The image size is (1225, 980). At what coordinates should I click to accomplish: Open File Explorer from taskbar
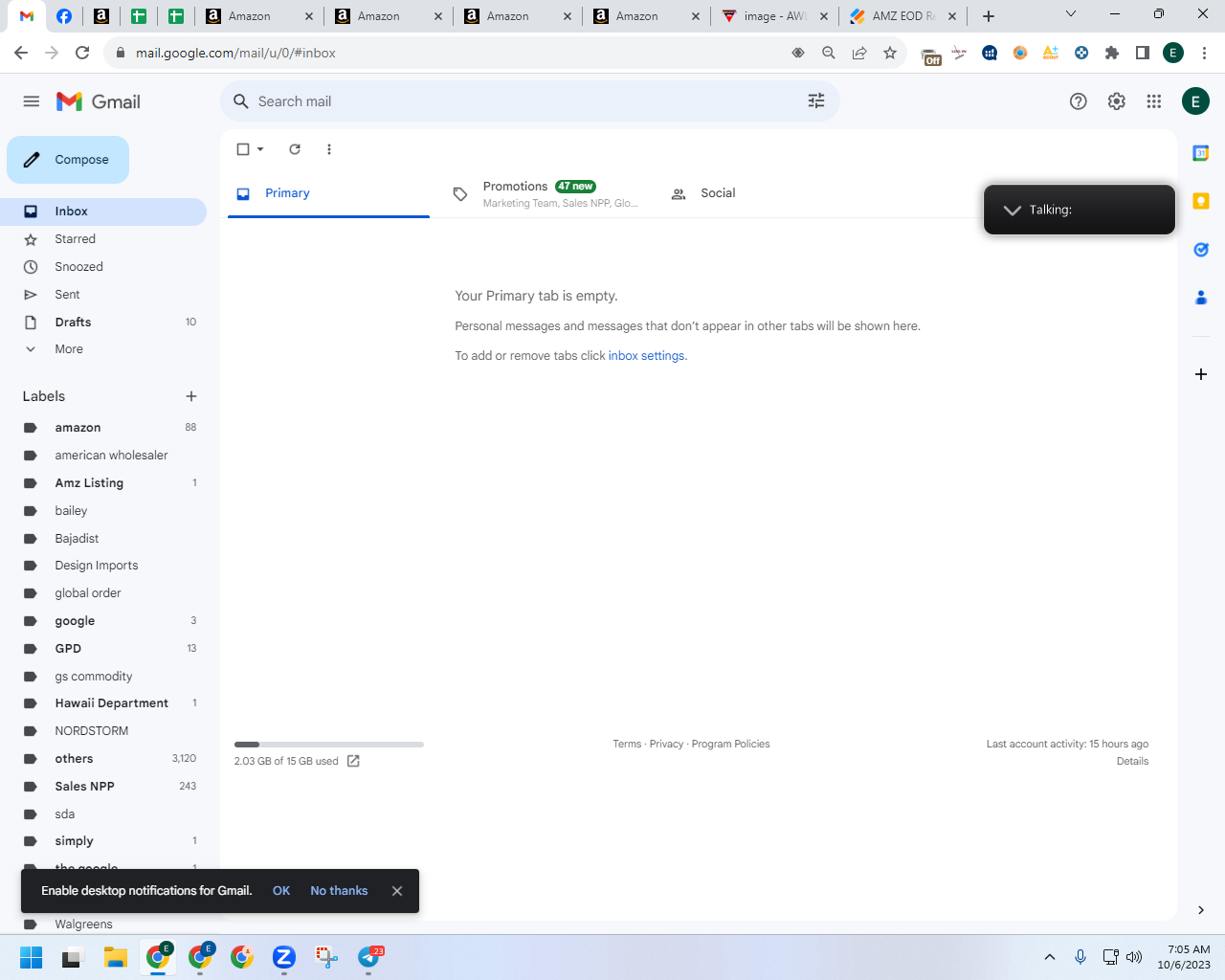[116, 957]
